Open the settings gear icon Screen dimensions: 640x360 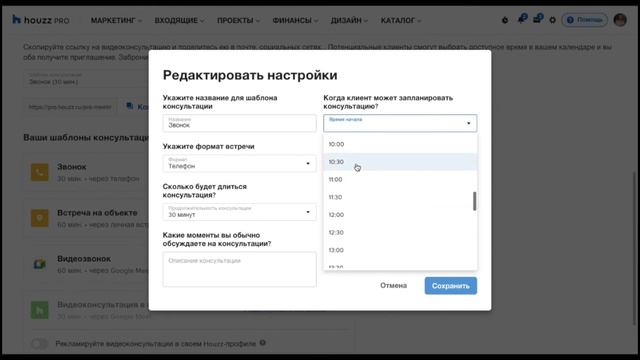(x=553, y=20)
